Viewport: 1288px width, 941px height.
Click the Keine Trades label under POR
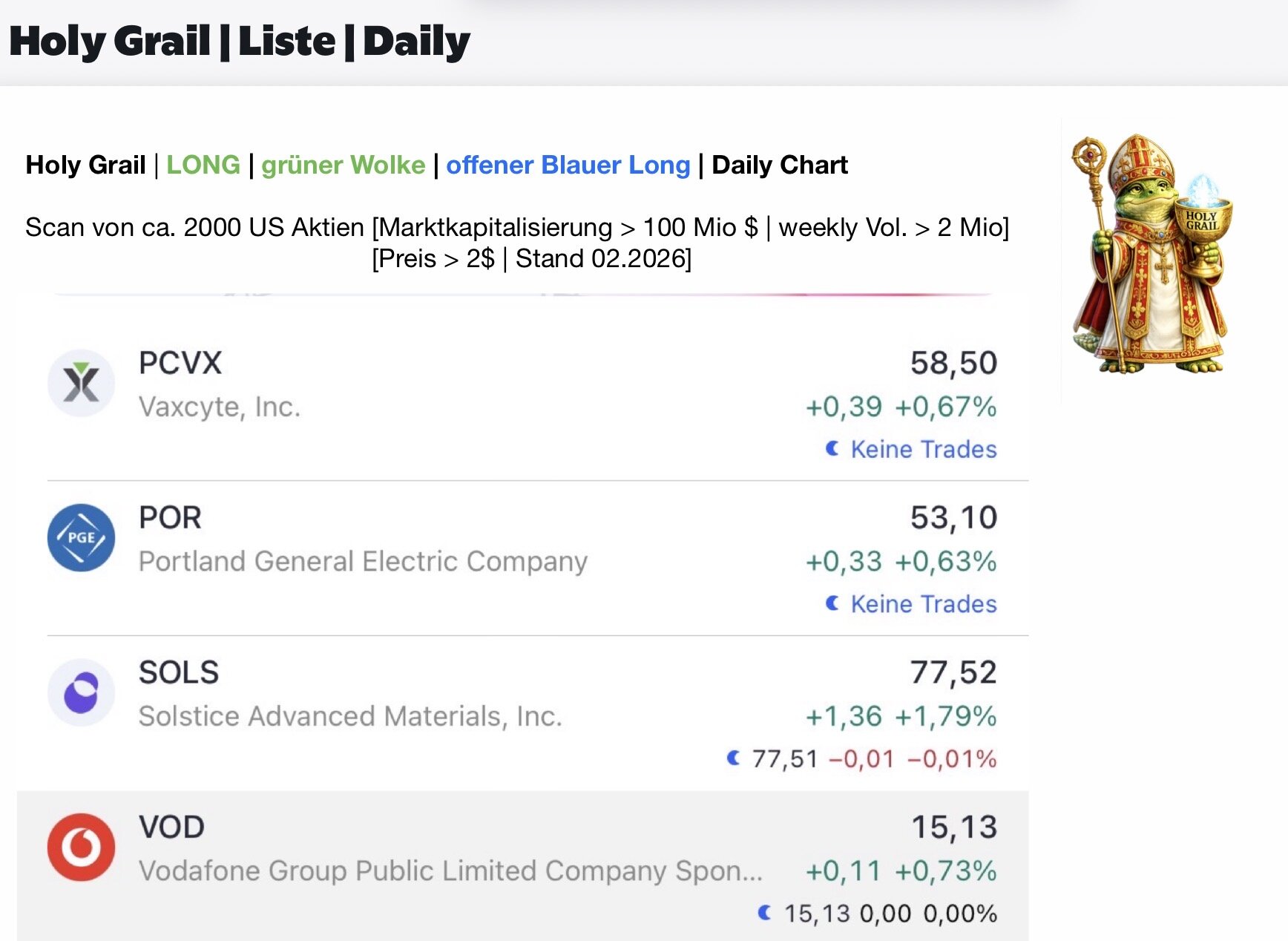pyautogui.click(x=923, y=604)
